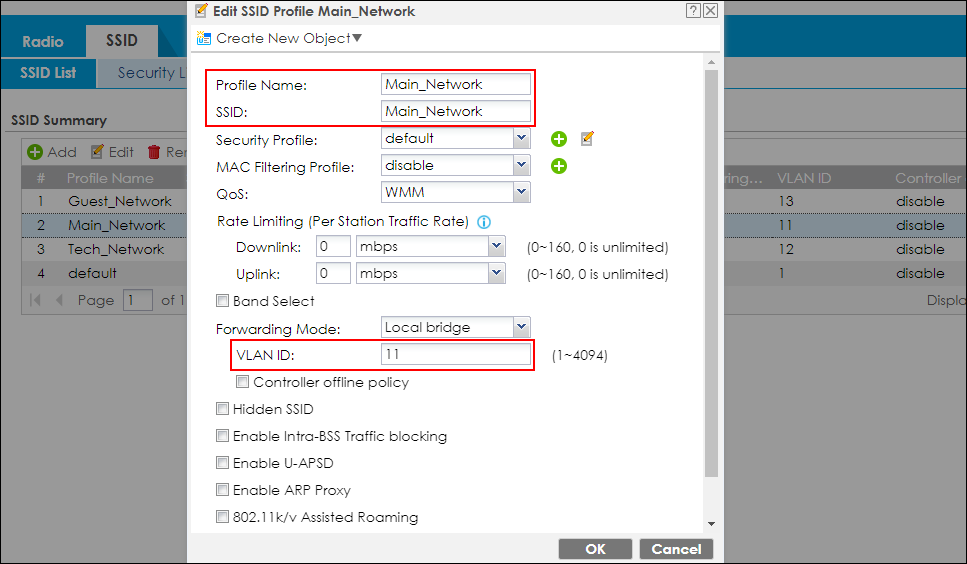Open the QoS WMM dropdown
This screenshot has height=564, width=967.
521,192
